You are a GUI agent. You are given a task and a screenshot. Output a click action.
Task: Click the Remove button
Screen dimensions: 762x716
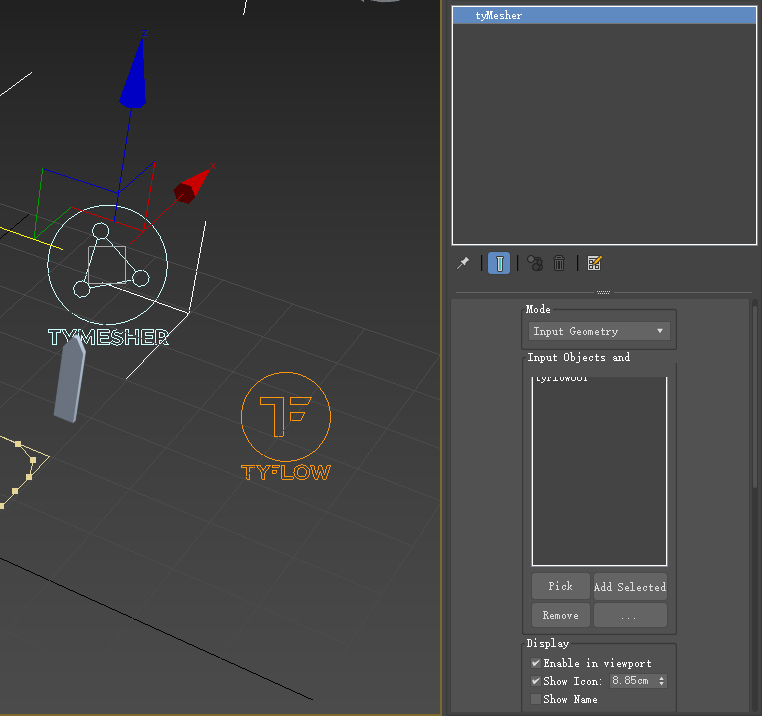560,615
